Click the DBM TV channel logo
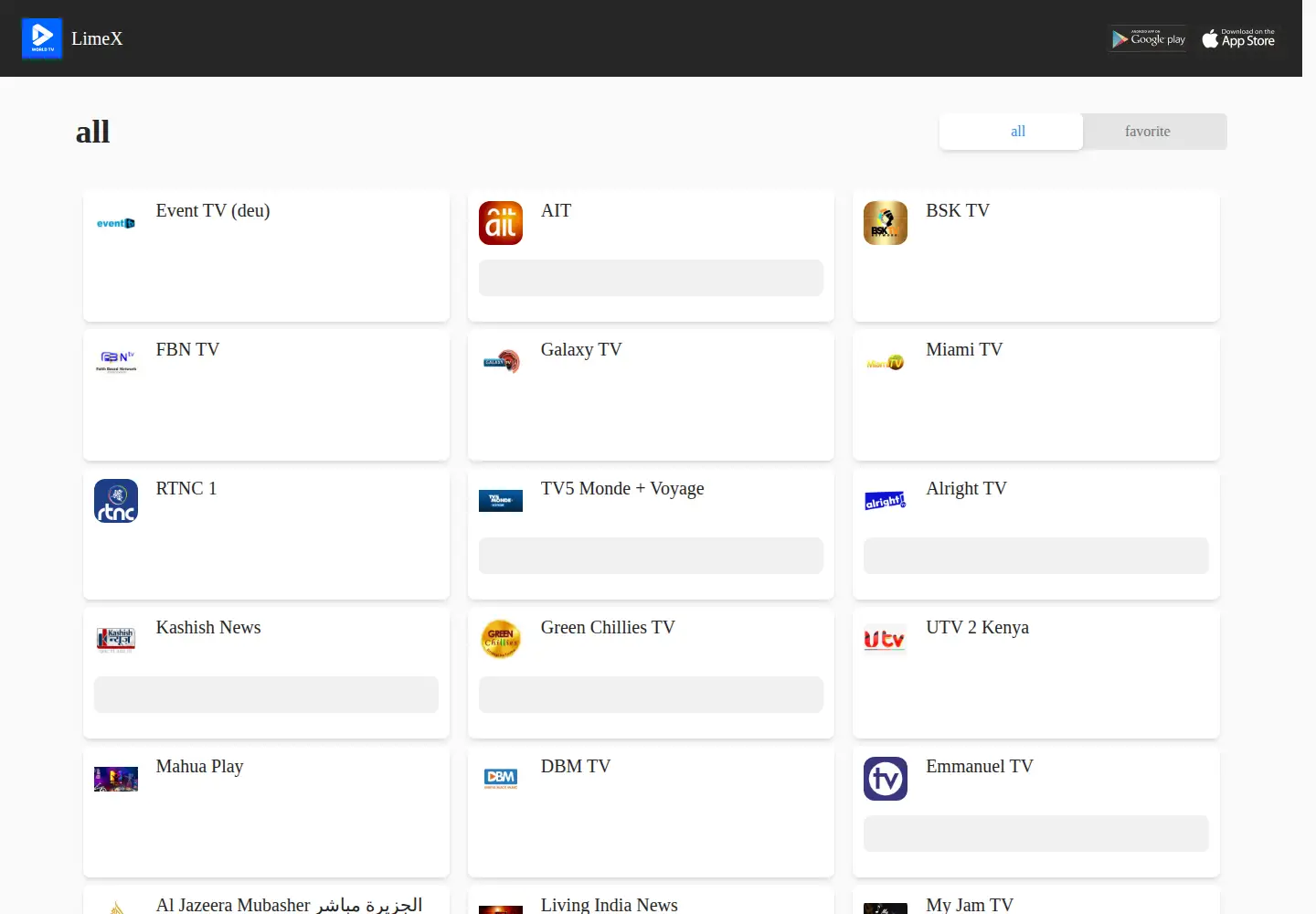 coord(501,779)
